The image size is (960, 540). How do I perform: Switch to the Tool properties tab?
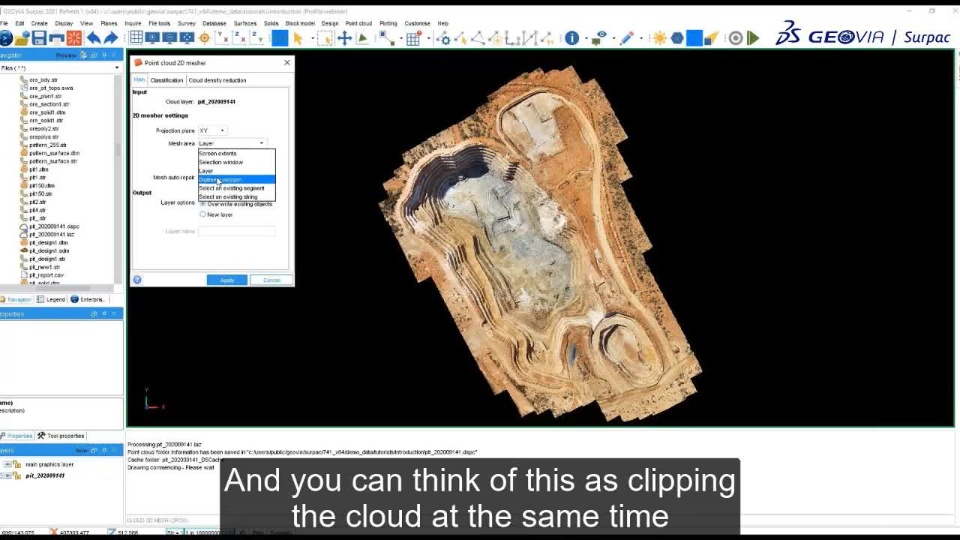click(x=61, y=436)
